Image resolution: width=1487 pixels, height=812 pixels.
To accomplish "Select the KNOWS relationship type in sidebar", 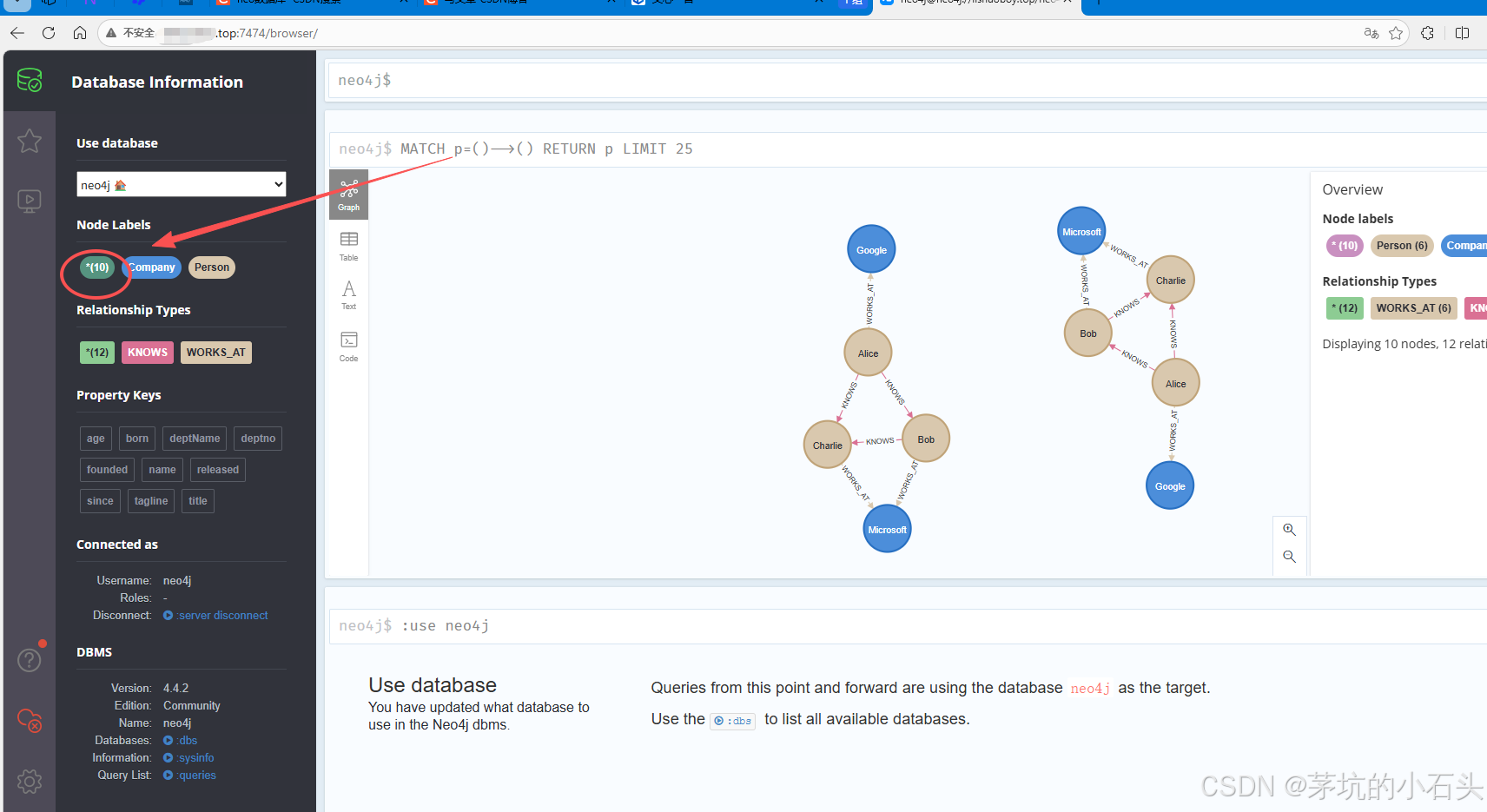I will [148, 353].
